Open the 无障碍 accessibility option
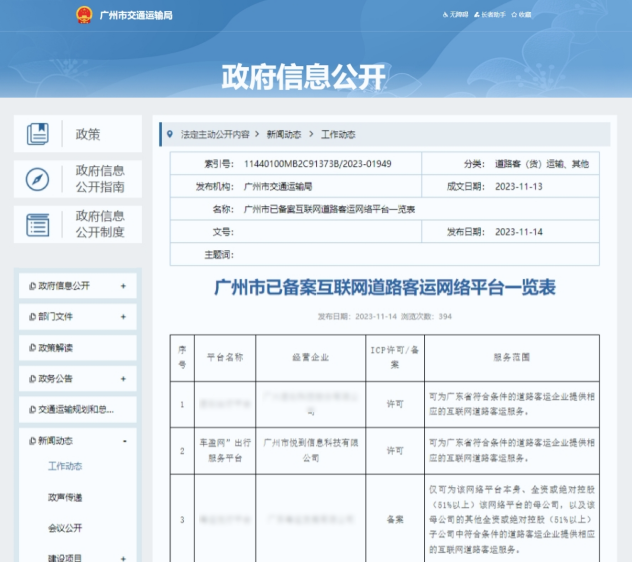 (458, 16)
